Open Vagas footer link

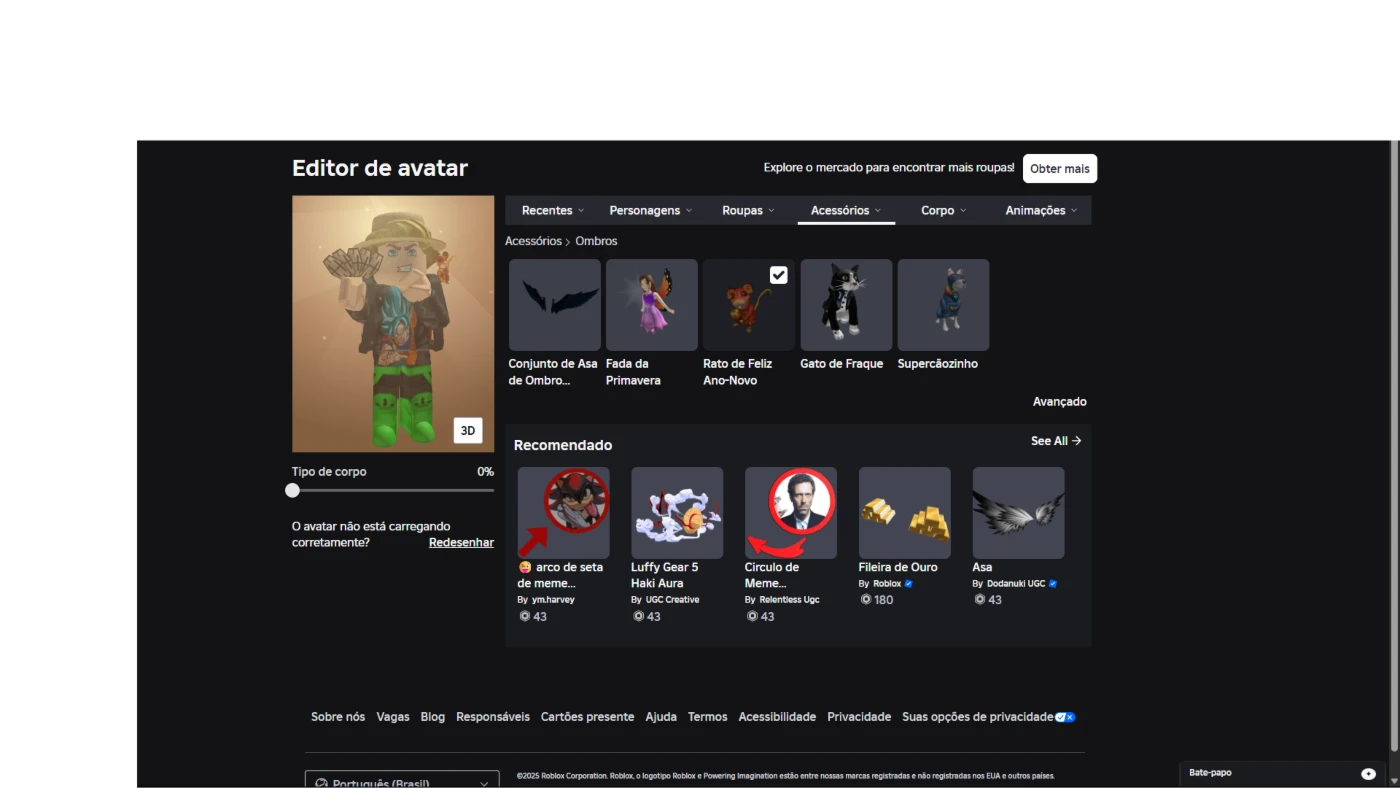(x=393, y=717)
